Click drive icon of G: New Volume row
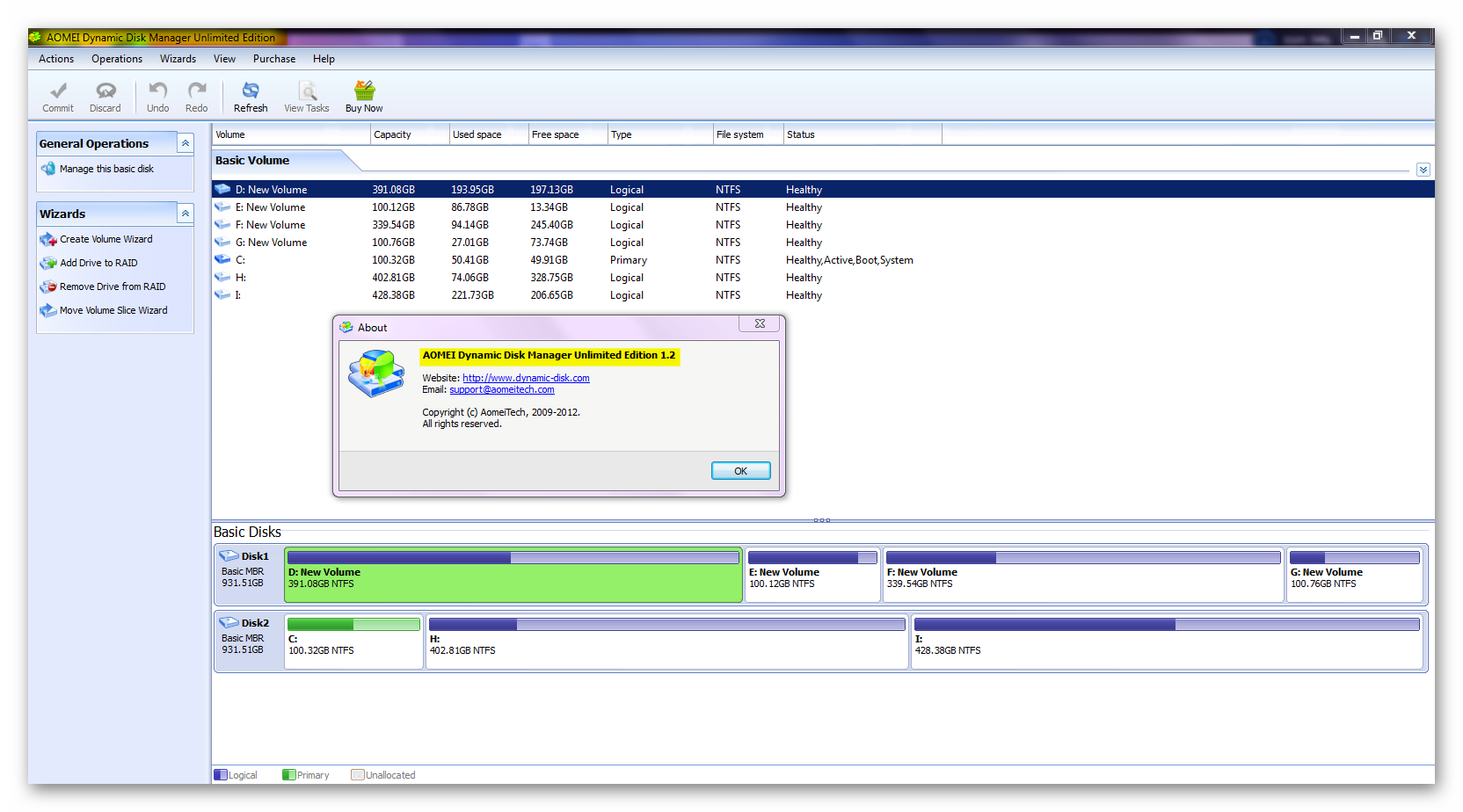This screenshot has width=1463, height=812. point(223,242)
